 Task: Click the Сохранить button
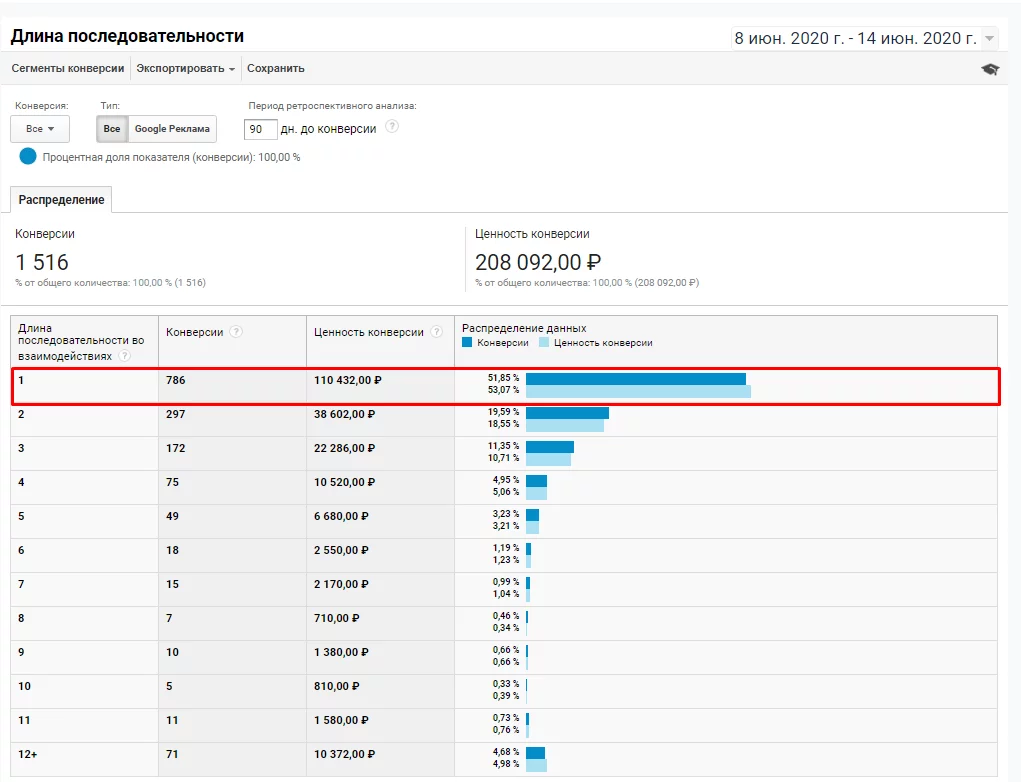pos(275,68)
